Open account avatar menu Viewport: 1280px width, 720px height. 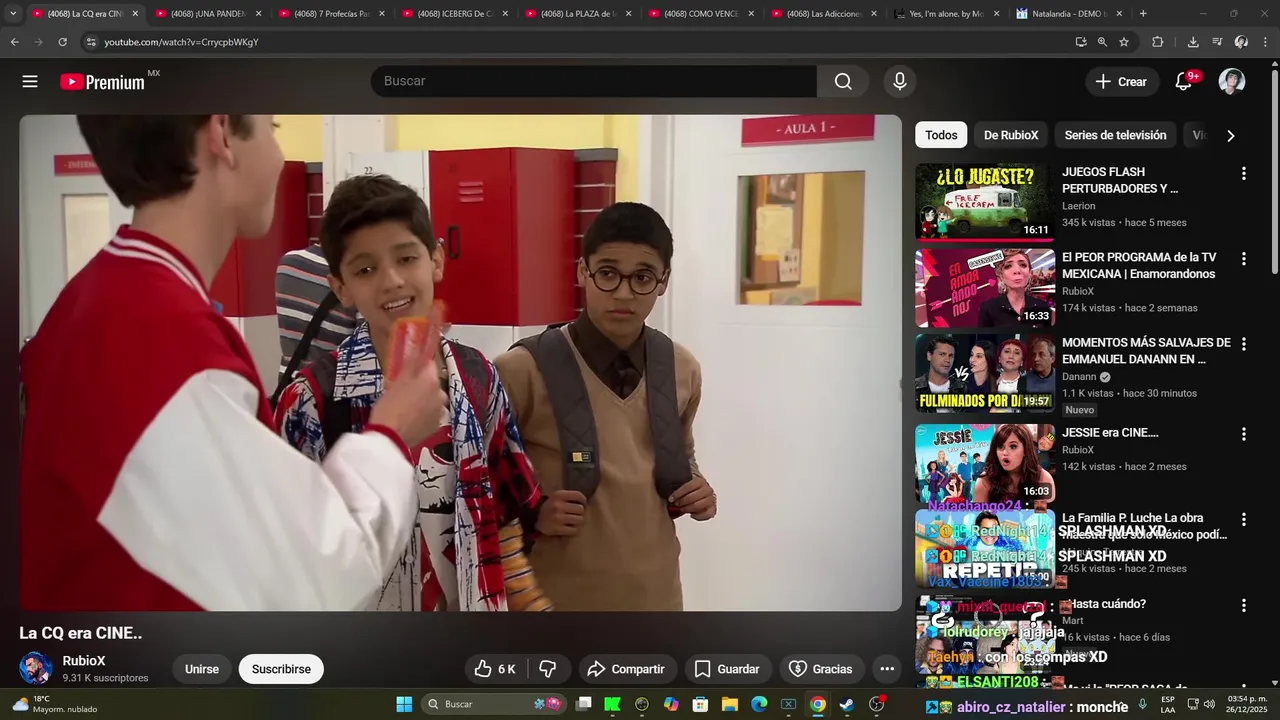click(x=1232, y=82)
